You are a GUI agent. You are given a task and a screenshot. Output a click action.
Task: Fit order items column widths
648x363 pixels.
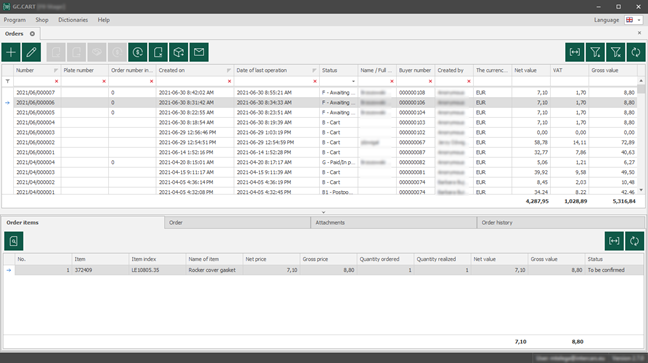tap(614, 241)
